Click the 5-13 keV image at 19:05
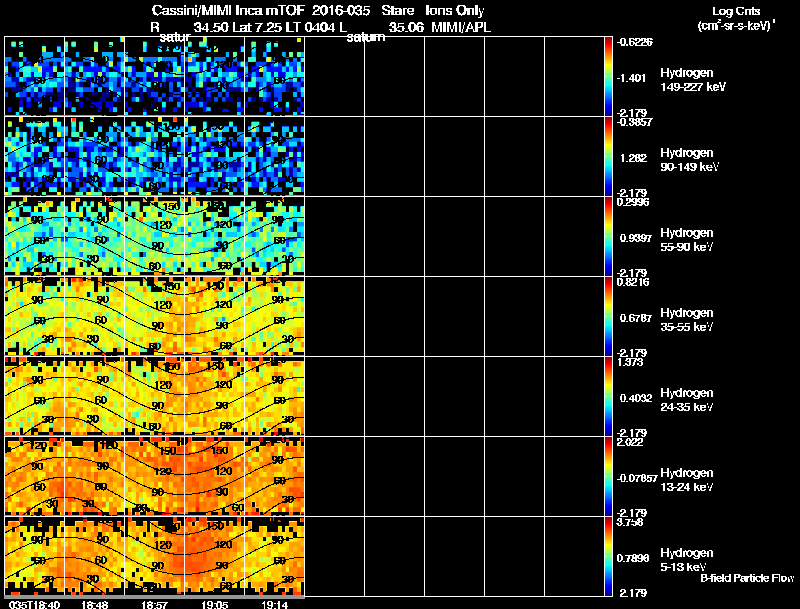This screenshot has height=609, width=800. click(x=215, y=556)
